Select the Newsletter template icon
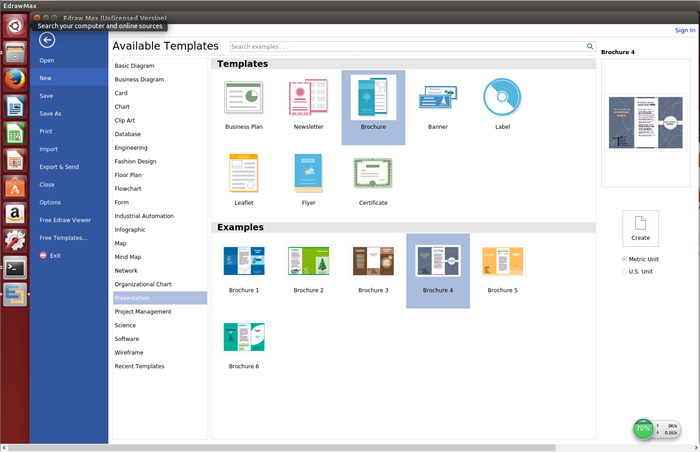 (308, 97)
